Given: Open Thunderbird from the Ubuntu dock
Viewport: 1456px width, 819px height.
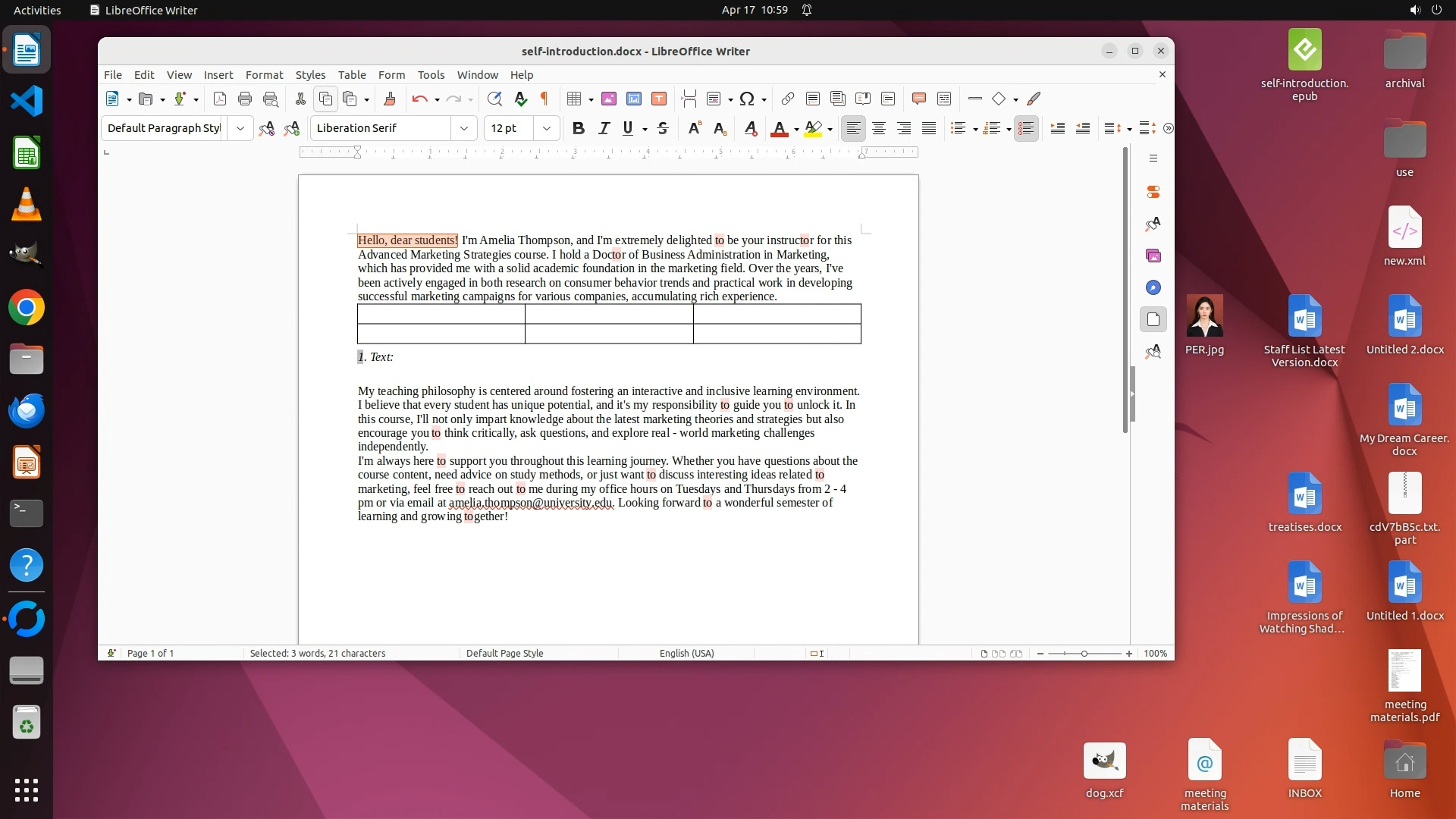Looking at the screenshot, I should click(x=27, y=410).
